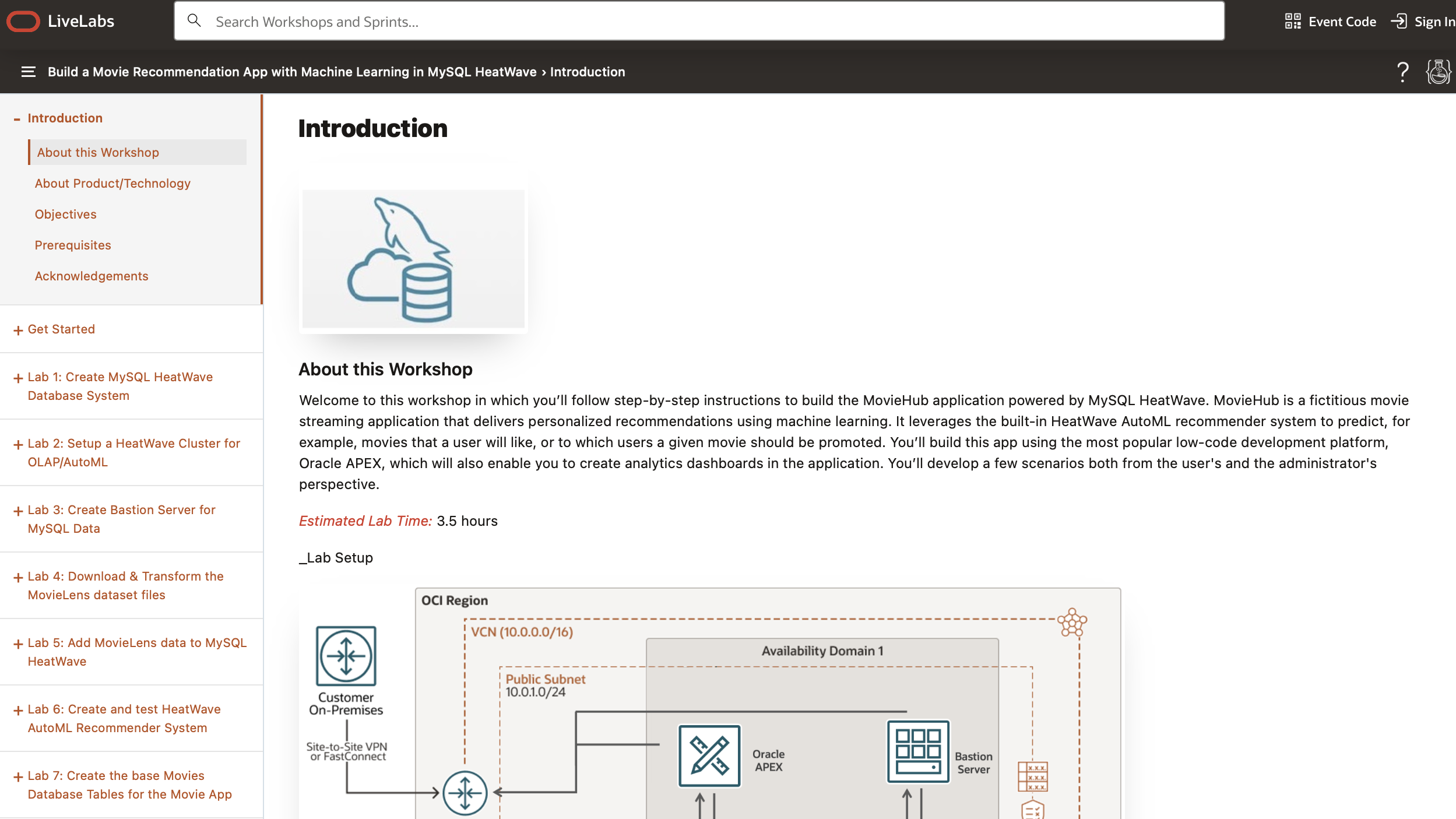Screen dimensions: 1456x819
Task: Expand Lab 7: Create base Movies Database Tables
Action: (17, 776)
